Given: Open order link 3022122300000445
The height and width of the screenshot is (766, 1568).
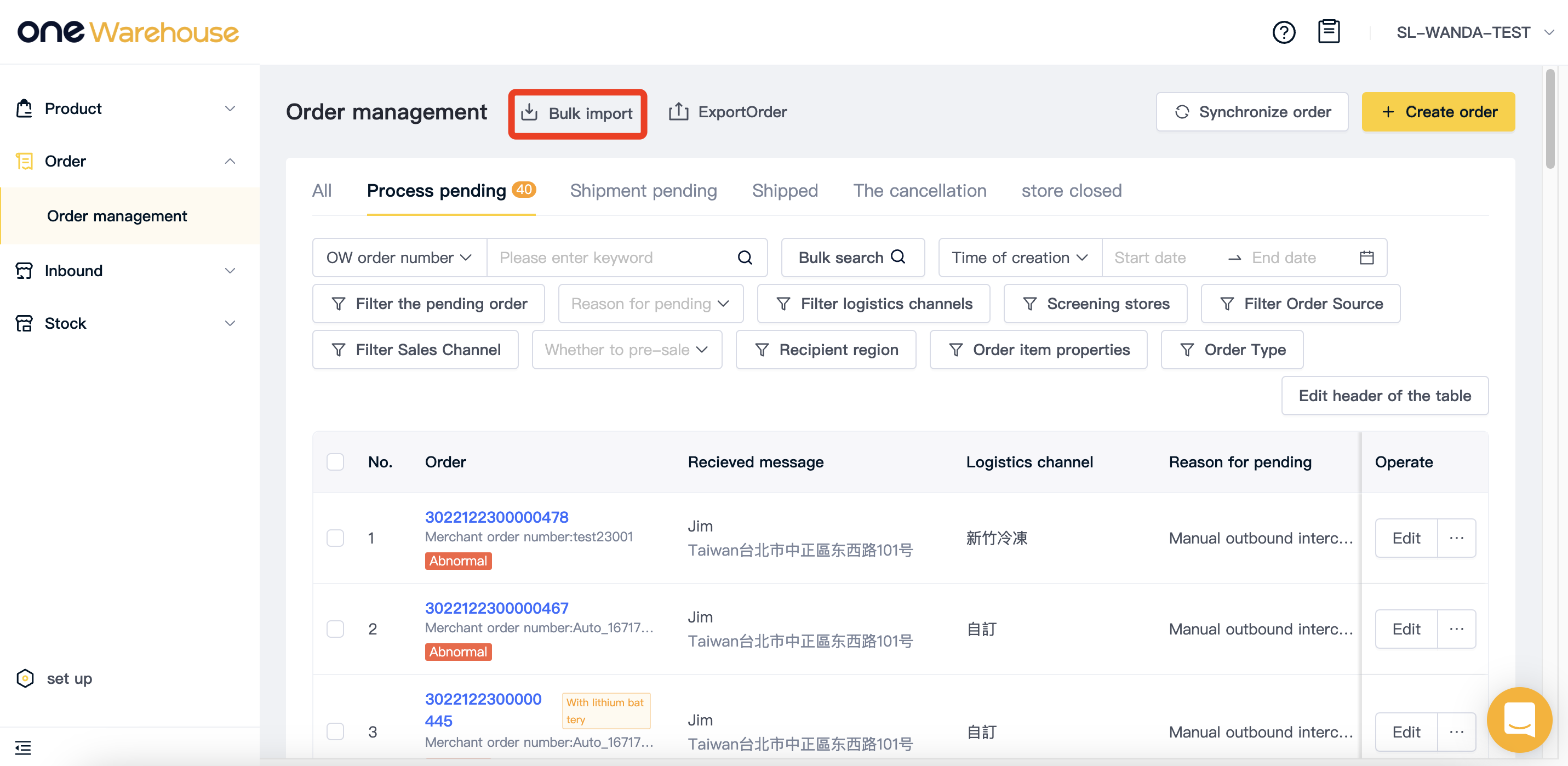Looking at the screenshot, I should pyautogui.click(x=483, y=710).
